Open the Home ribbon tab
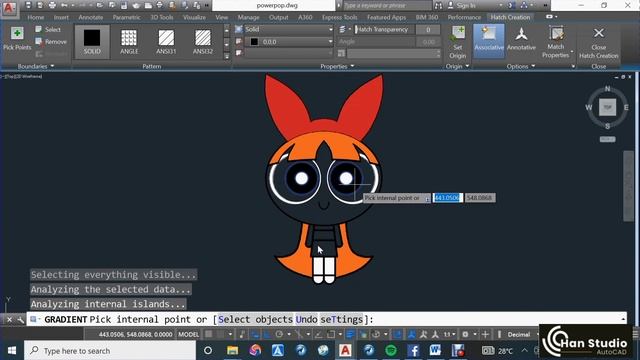The width and height of the screenshot is (640, 360). 36,17
